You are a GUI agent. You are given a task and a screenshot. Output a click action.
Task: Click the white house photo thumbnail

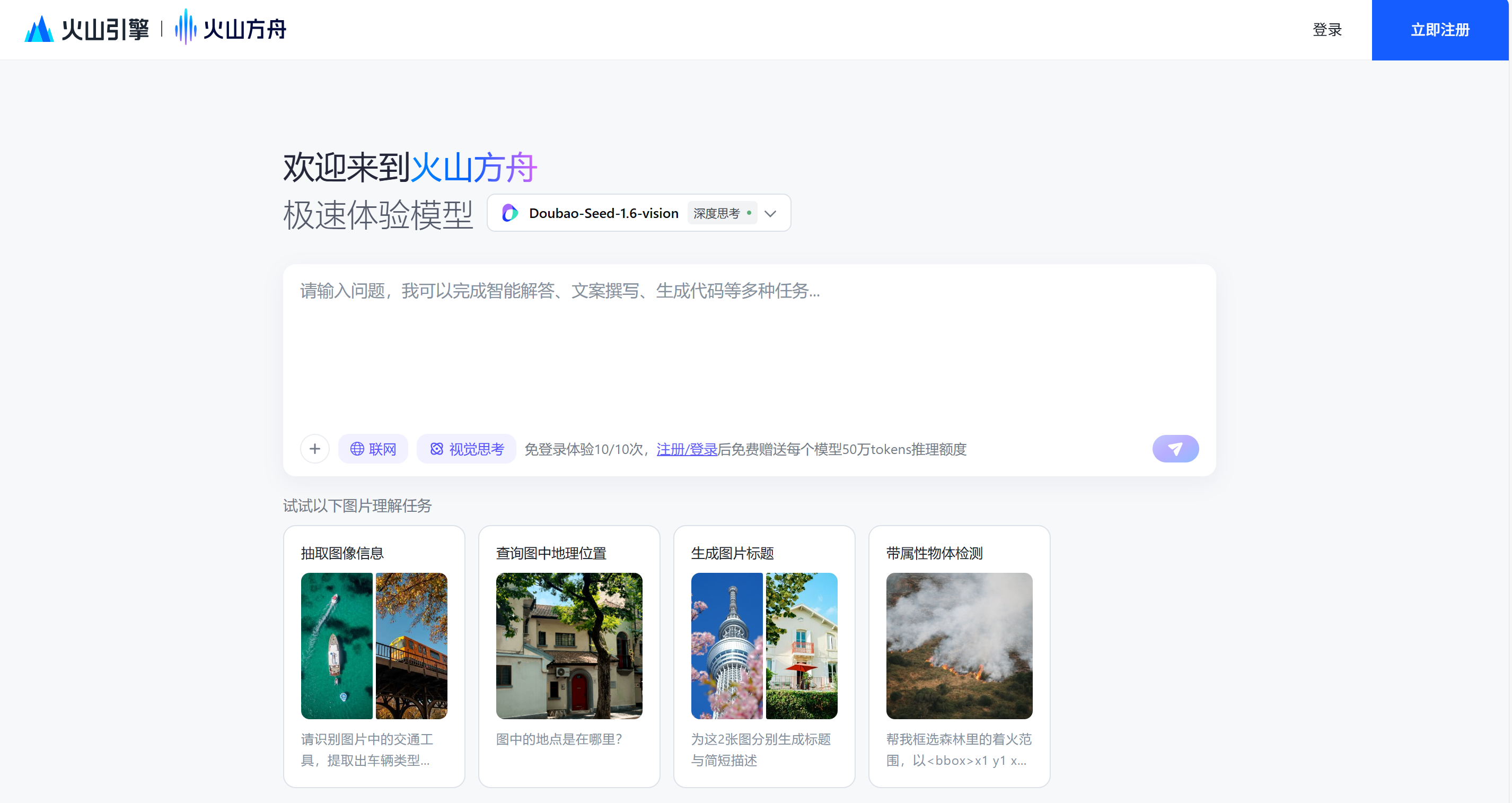coord(802,645)
